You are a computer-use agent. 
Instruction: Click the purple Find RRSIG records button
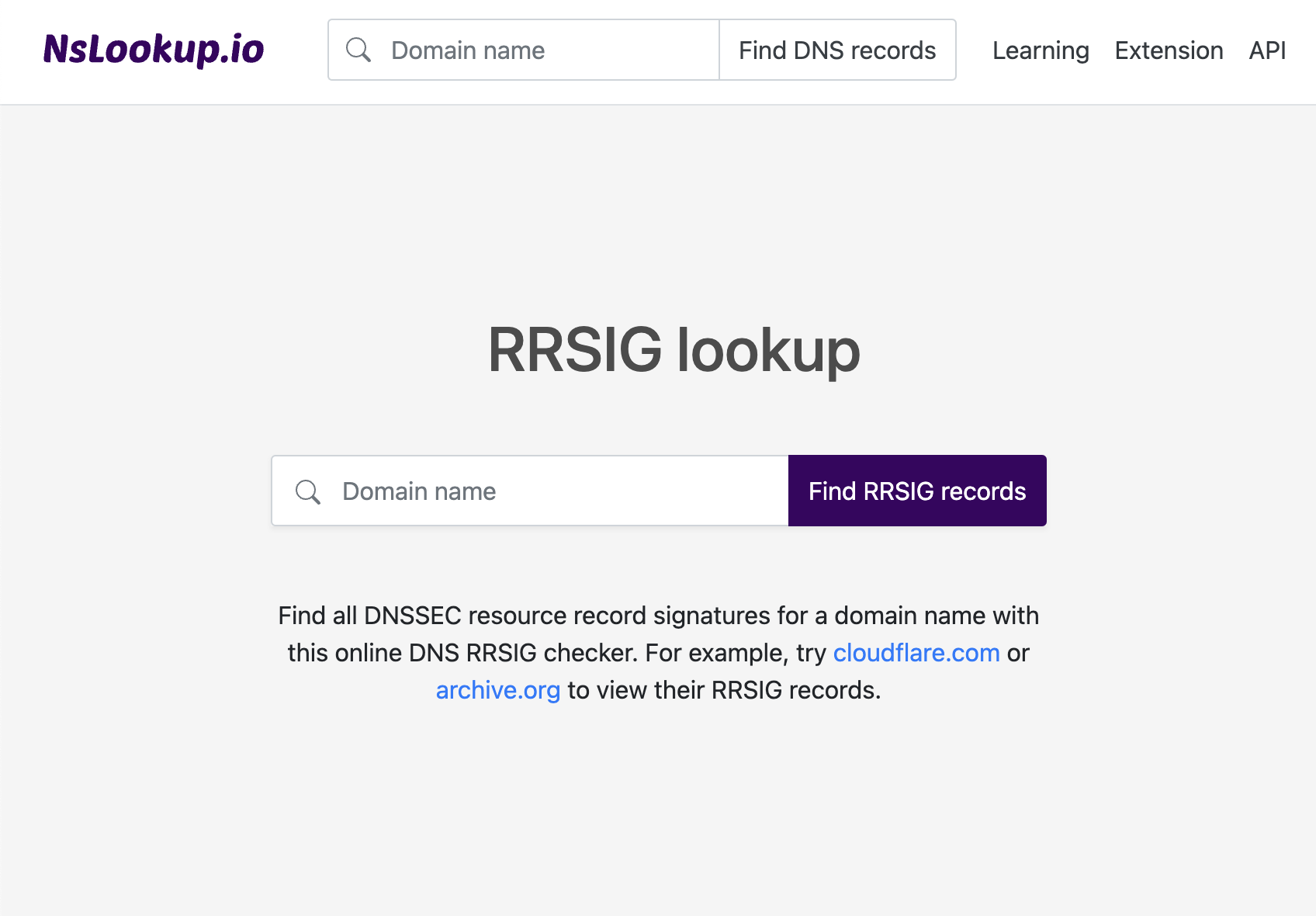coord(916,491)
